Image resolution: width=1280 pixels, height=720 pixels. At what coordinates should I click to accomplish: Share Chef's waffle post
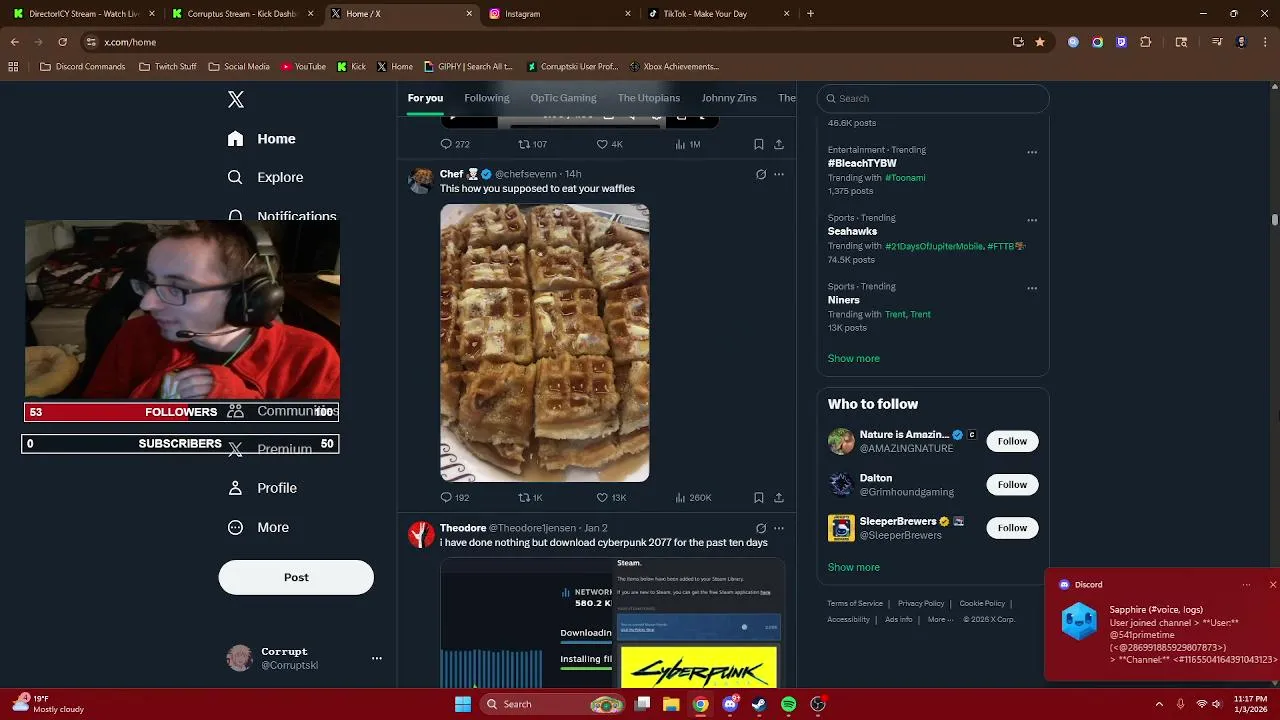(779, 497)
